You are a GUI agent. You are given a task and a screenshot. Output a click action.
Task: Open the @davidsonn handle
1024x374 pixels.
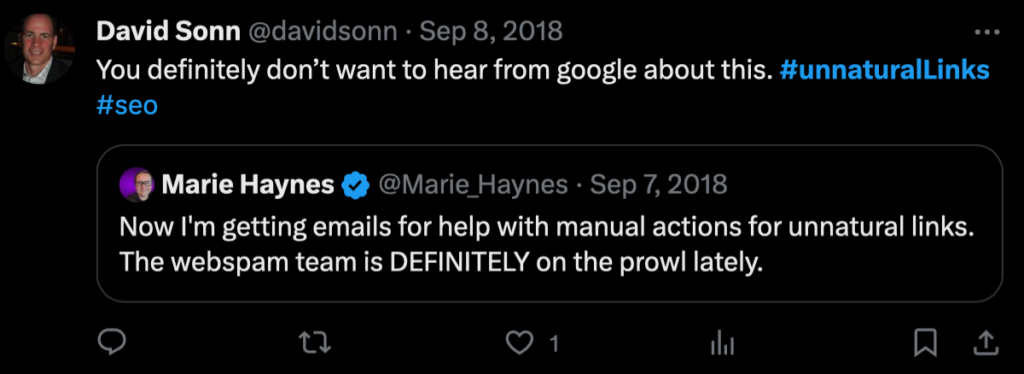[321, 31]
